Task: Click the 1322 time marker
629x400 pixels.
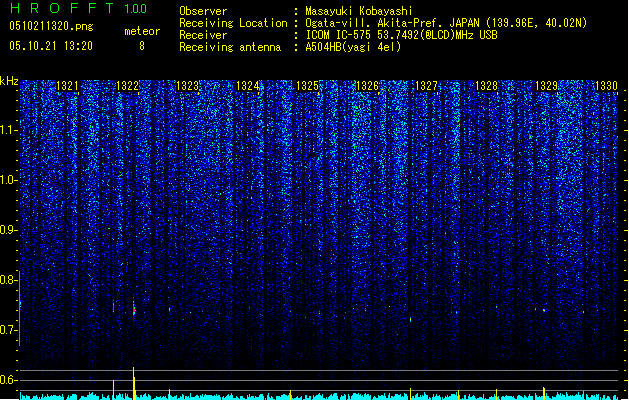Action: (127, 86)
